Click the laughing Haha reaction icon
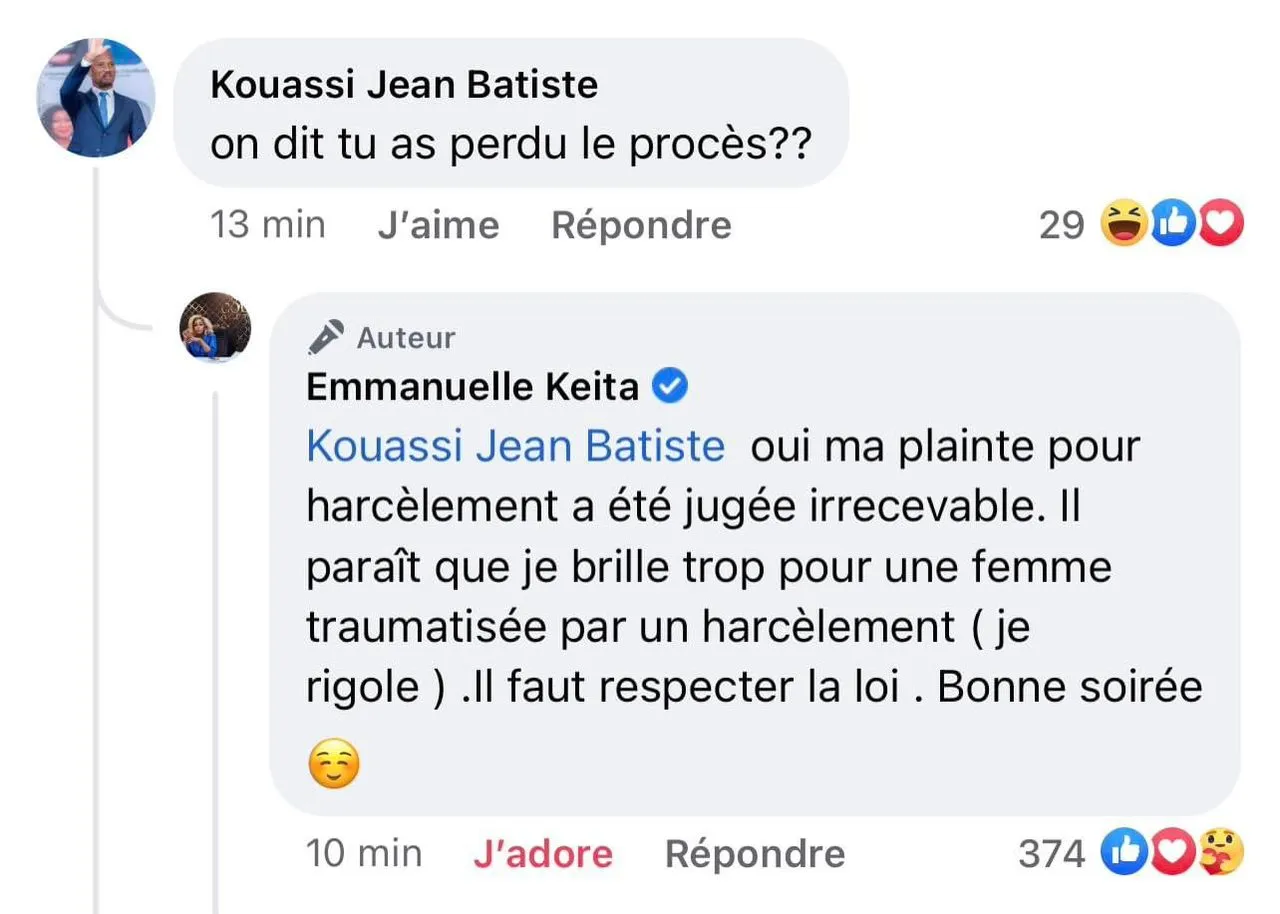This screenshot has width=1280, height=914. point(1122,224)
